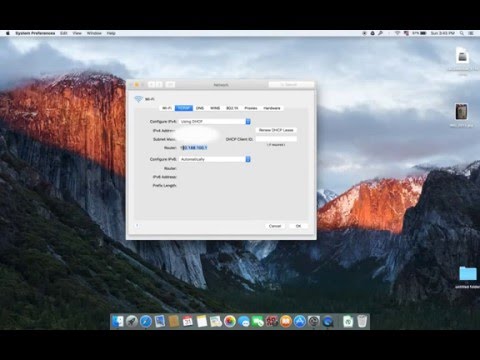This screenshot has height=360, width=480.
Task: Go back in the Network window toolbar
Action: coord(151,85)
